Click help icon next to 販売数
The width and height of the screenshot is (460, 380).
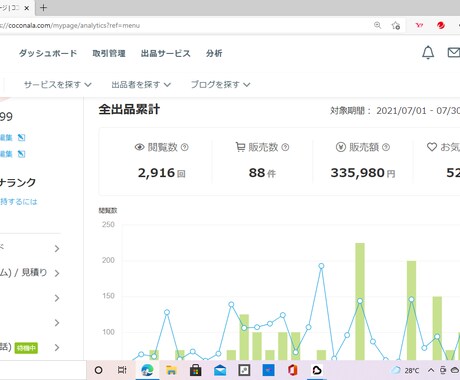pyautogui.click(x=285, y=147)
